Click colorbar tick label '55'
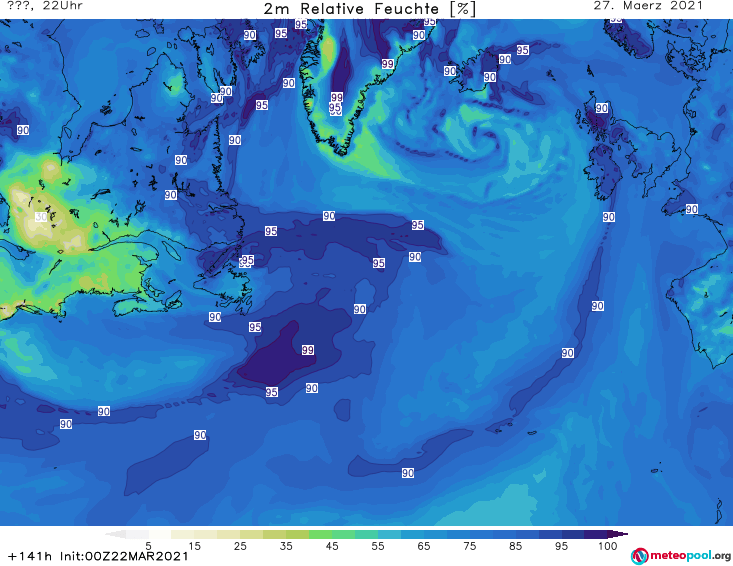 pos(378,546)
